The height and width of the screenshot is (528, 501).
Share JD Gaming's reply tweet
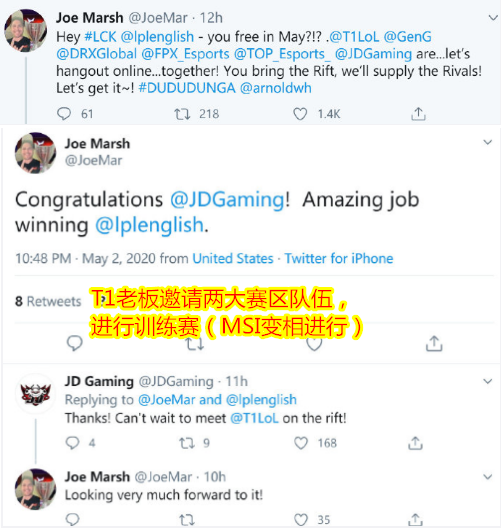point(415,443)
